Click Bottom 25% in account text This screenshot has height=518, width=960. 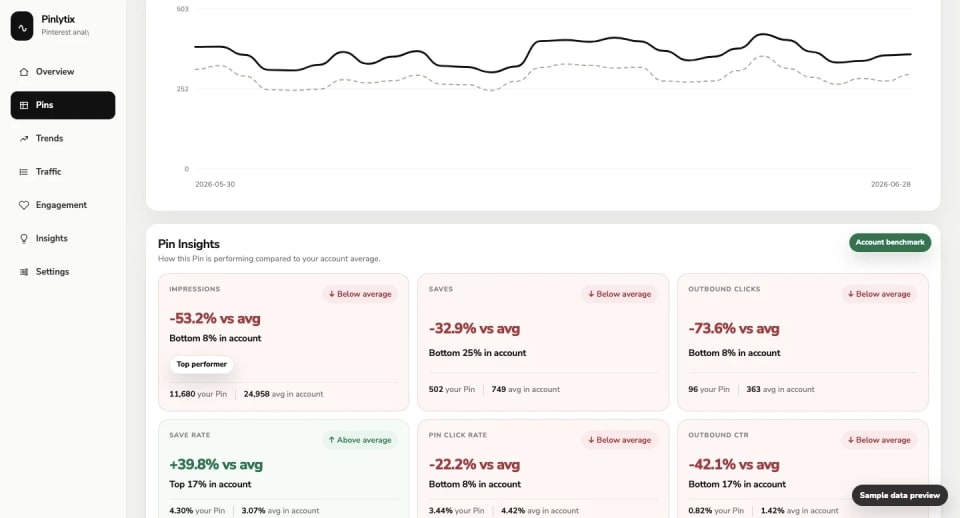pyautogui.click(x=478, y=353)
